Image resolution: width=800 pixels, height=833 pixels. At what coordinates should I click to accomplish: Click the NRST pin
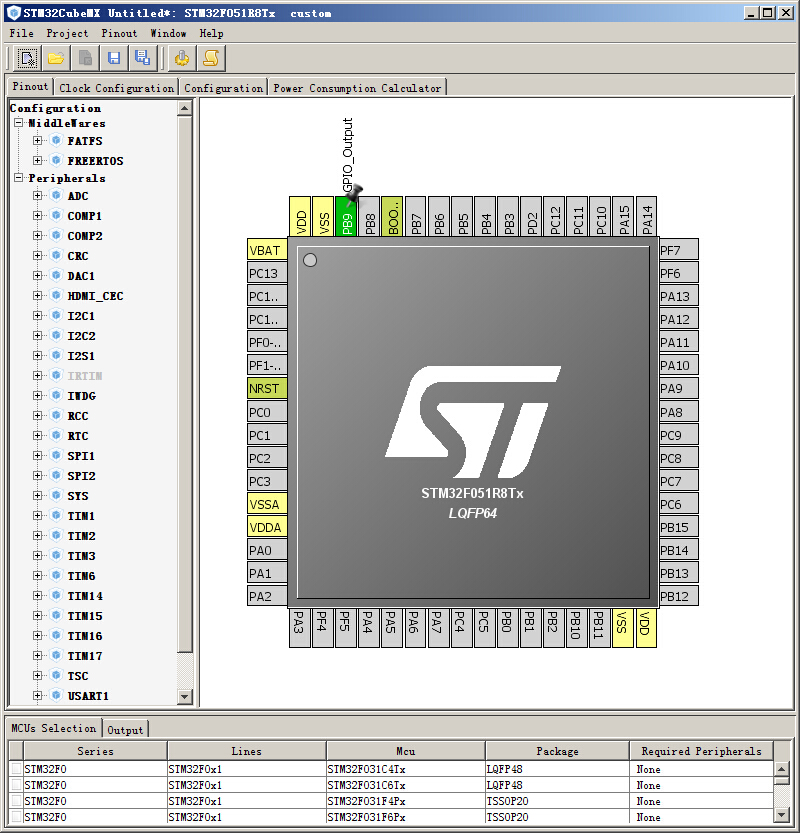267,388
